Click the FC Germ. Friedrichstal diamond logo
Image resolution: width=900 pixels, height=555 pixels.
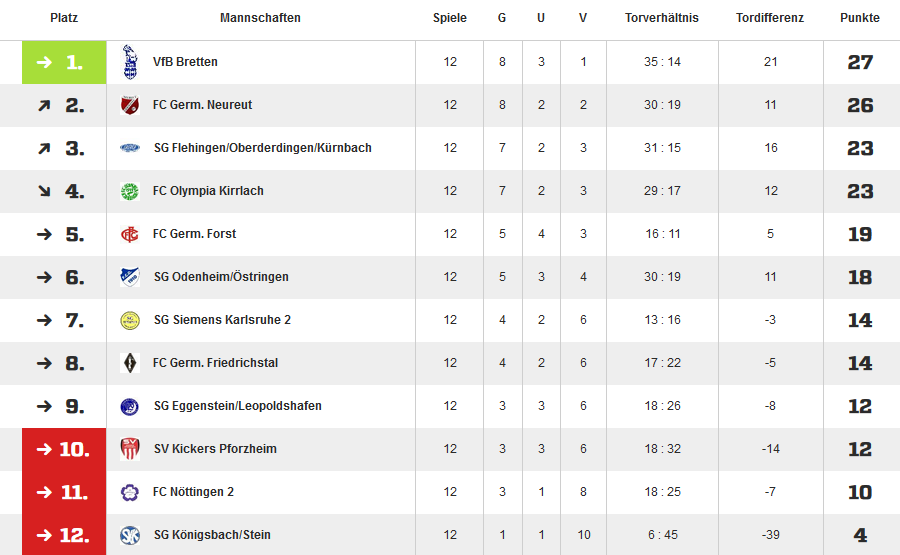click(130, 363)
